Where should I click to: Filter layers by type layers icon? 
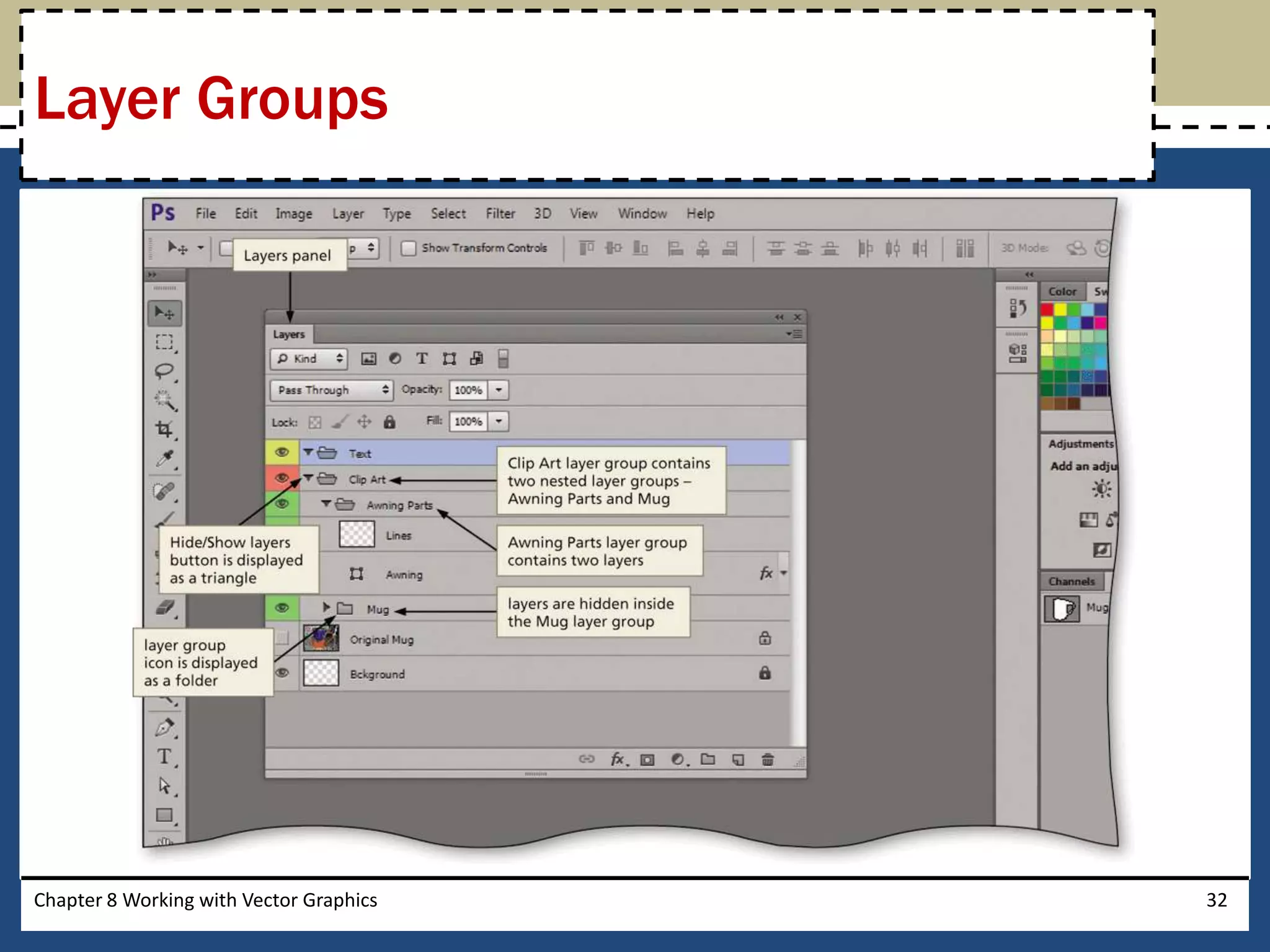tap(422, 359)
